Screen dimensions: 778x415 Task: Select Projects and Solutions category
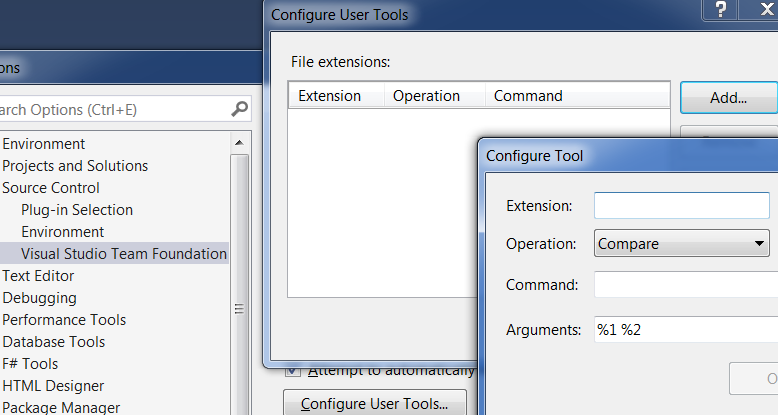tap(75, 166)
